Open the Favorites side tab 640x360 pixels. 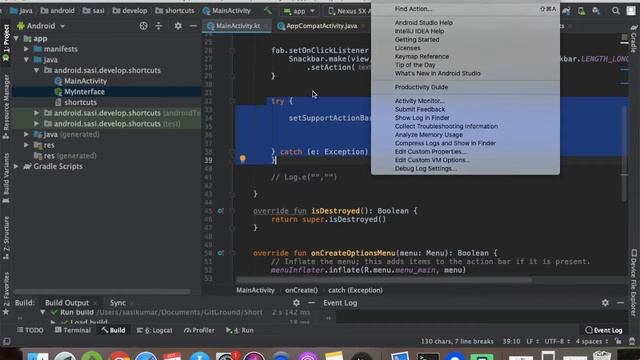(6, 293)
